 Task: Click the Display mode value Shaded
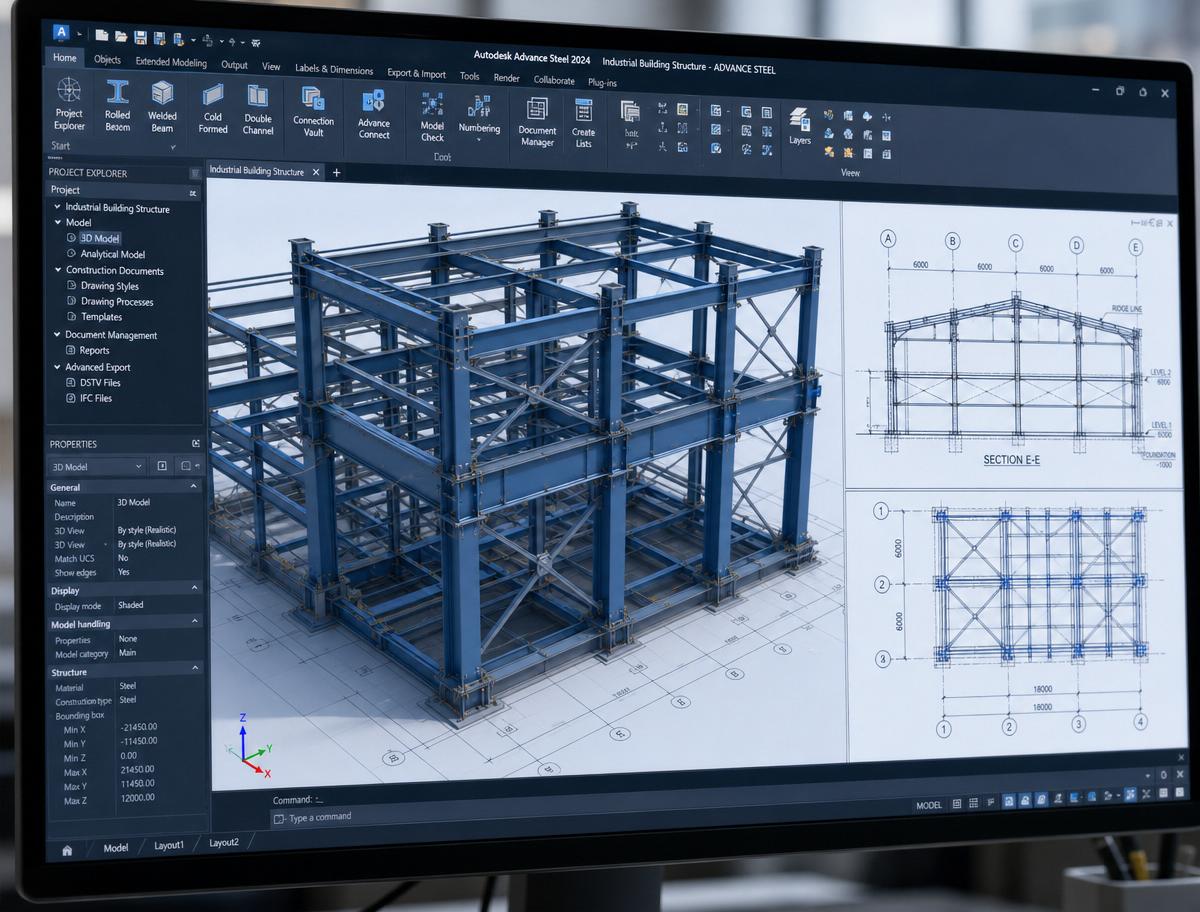click(131, 605)
